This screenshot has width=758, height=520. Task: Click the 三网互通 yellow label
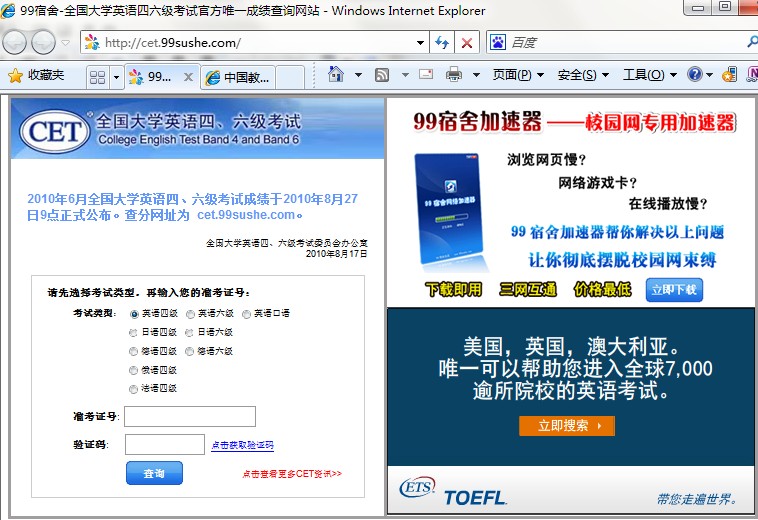point(528,289)
